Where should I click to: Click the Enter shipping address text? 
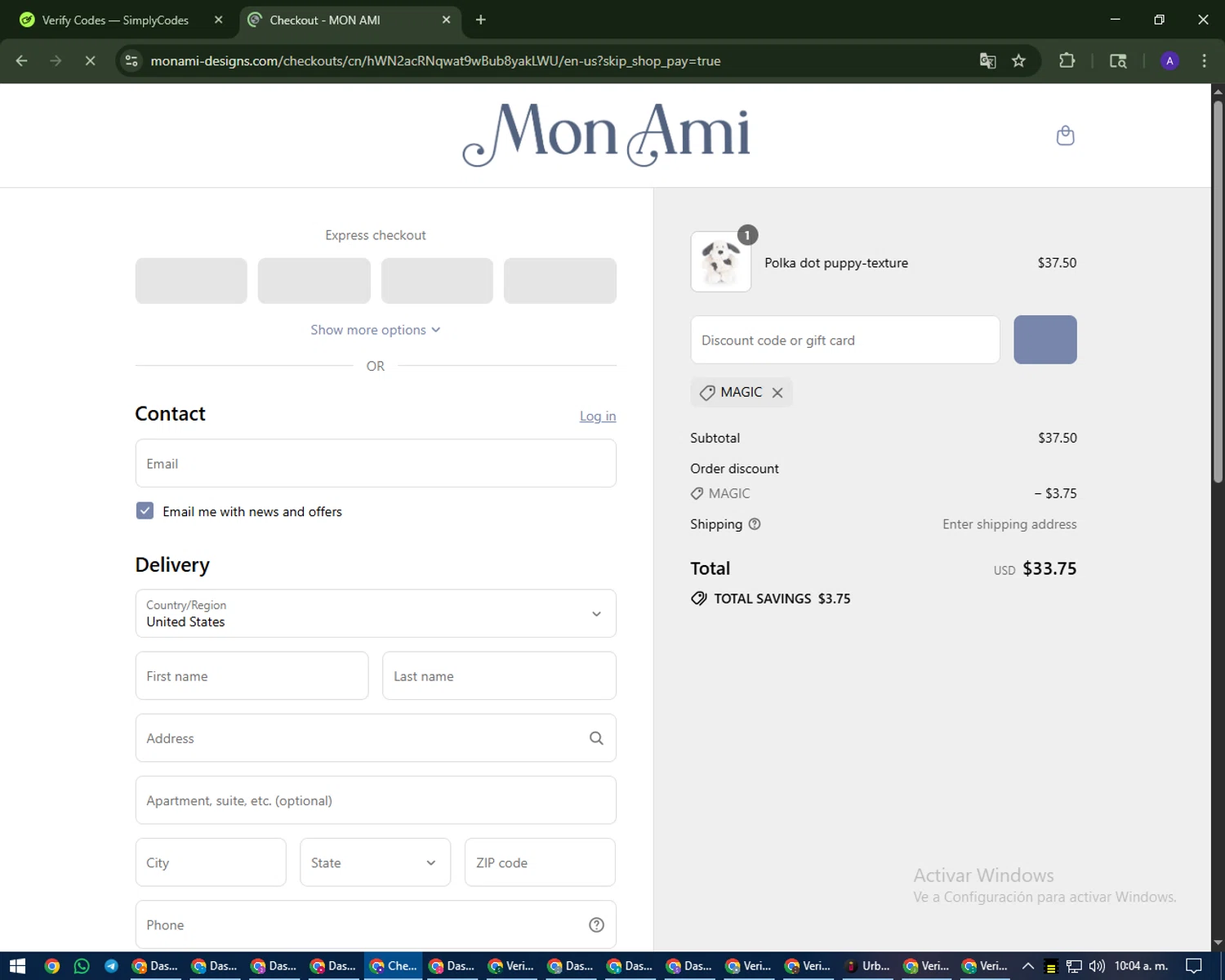pos(1009,524)
